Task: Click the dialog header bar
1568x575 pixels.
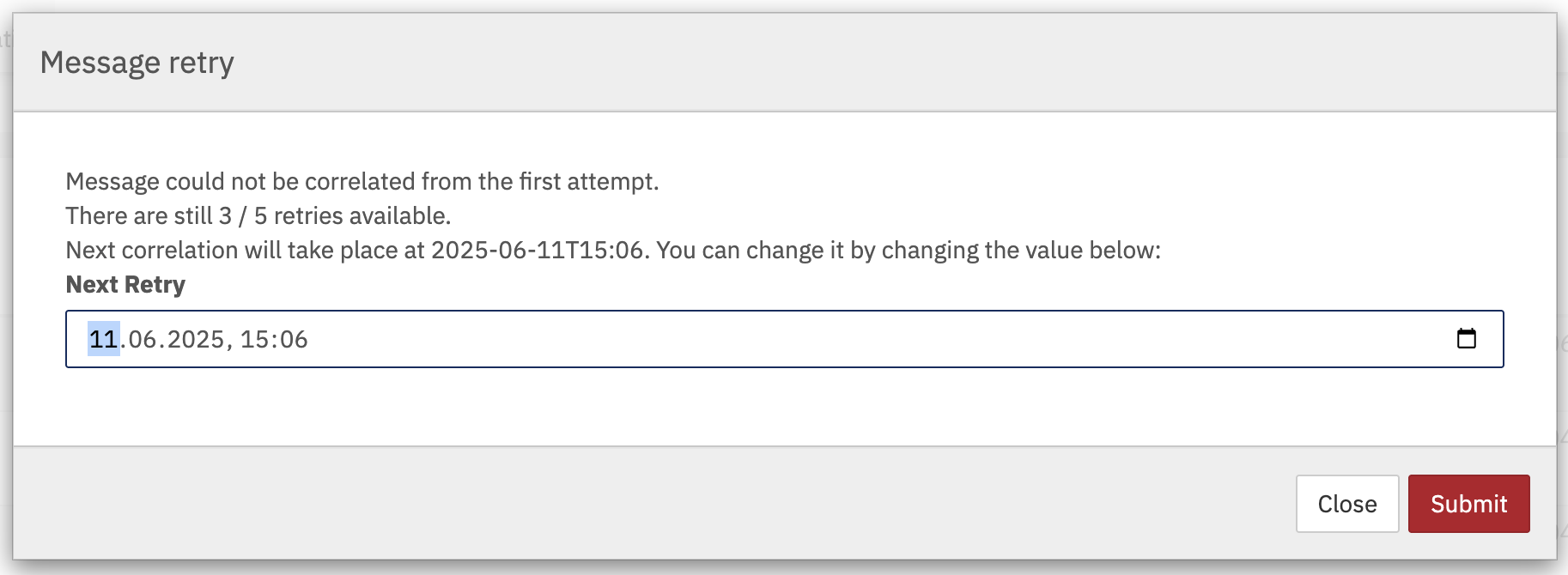Action: coord(773,62)
